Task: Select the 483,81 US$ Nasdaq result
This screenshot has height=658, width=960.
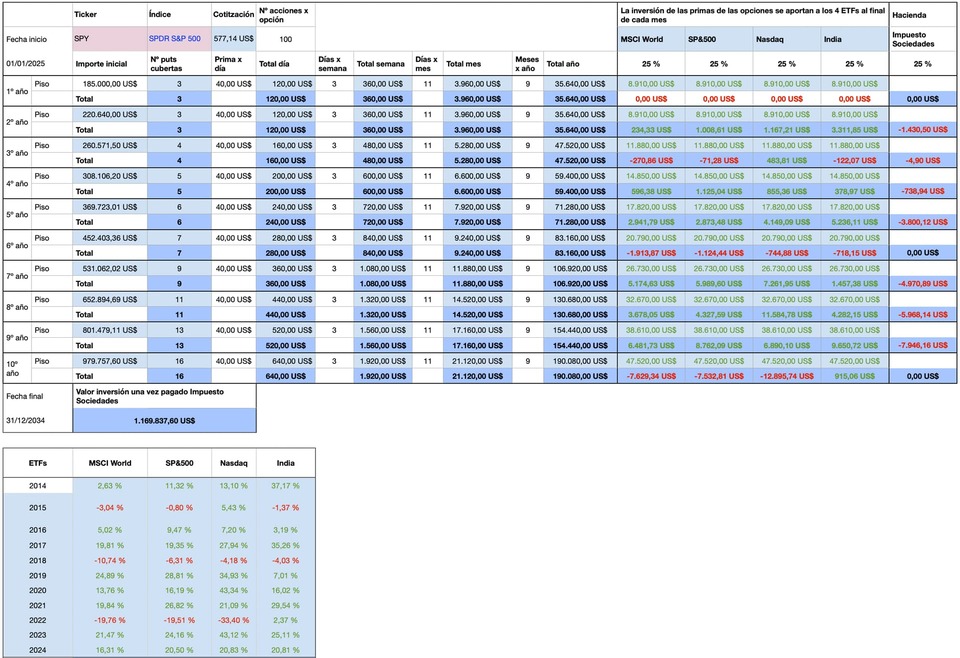Action: click(787, 160)
